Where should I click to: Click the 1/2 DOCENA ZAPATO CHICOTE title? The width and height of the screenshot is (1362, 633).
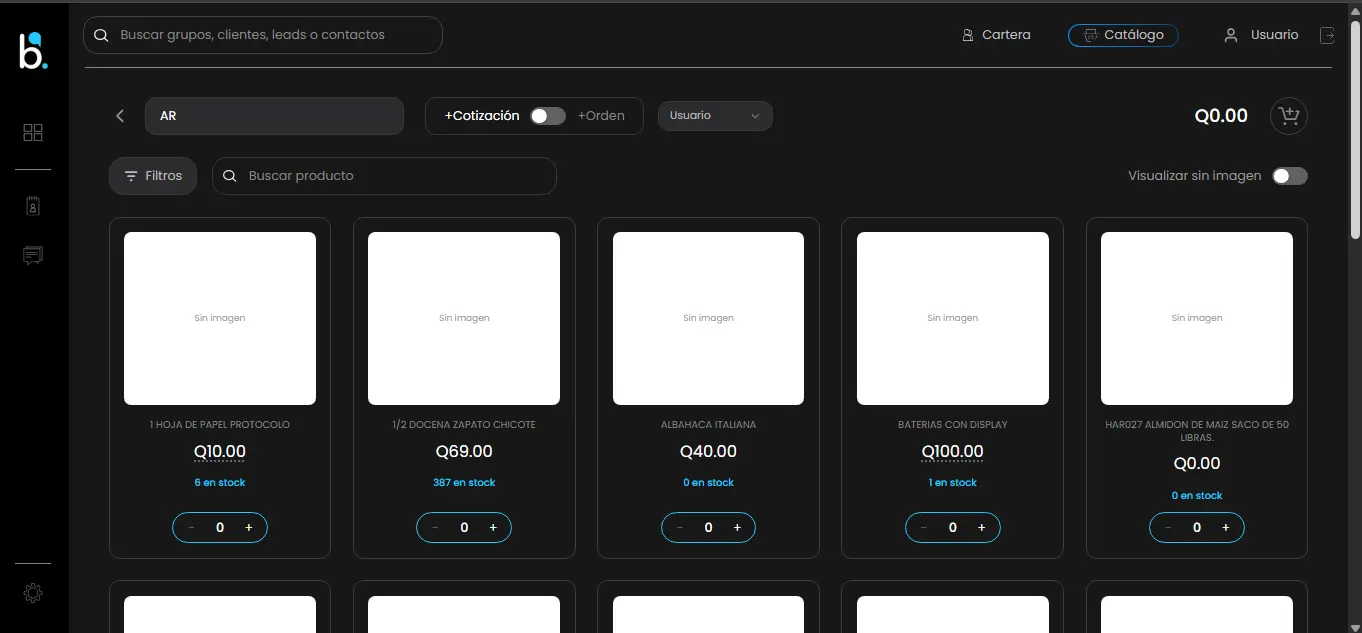point(464,425)
